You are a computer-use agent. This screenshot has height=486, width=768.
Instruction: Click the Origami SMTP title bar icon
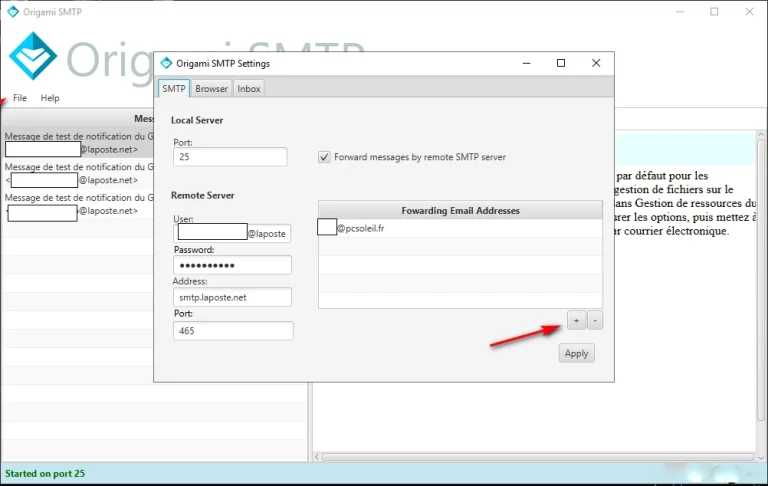[13, 12]
